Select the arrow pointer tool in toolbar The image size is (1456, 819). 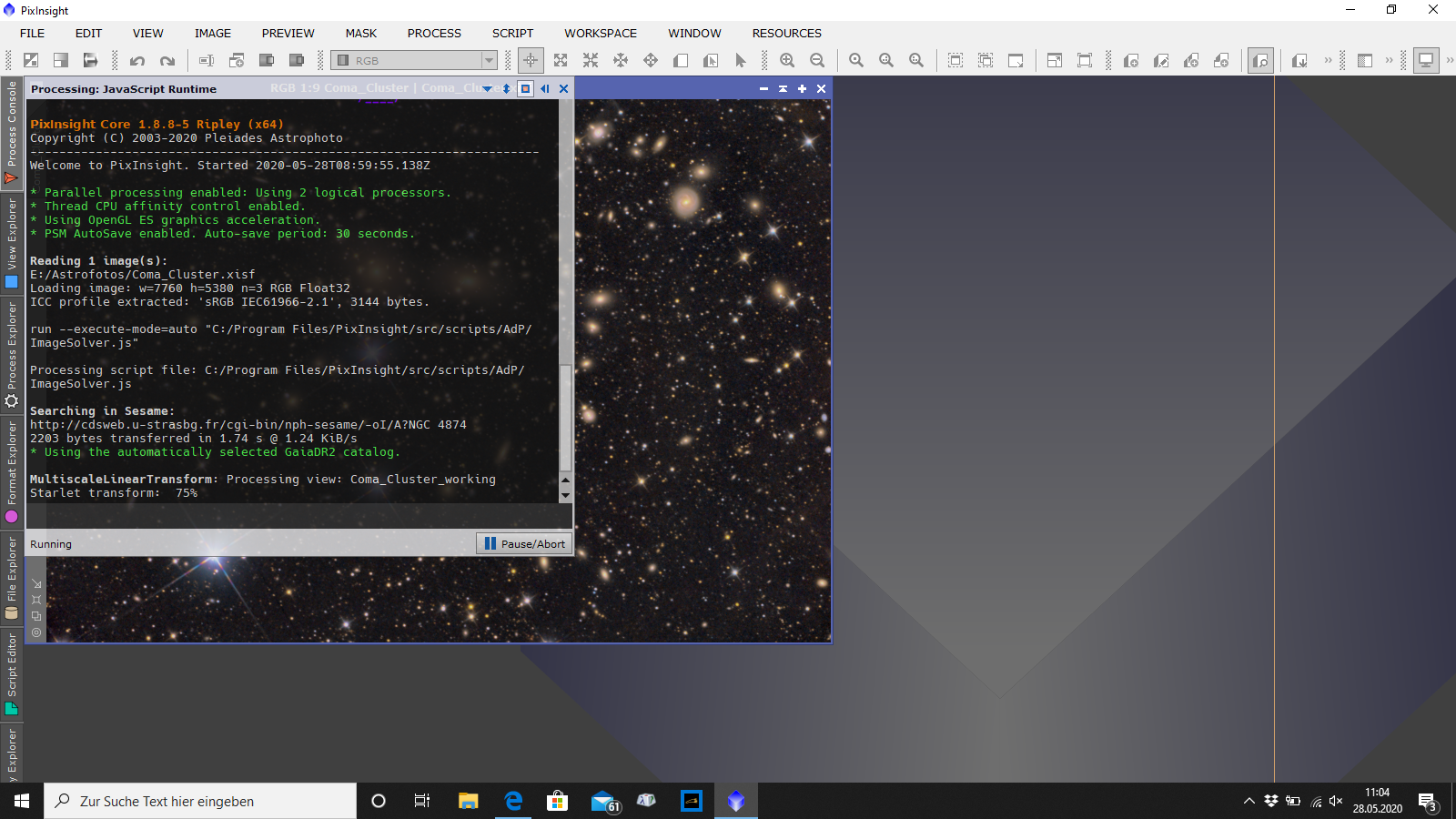[x=740, y=60]
